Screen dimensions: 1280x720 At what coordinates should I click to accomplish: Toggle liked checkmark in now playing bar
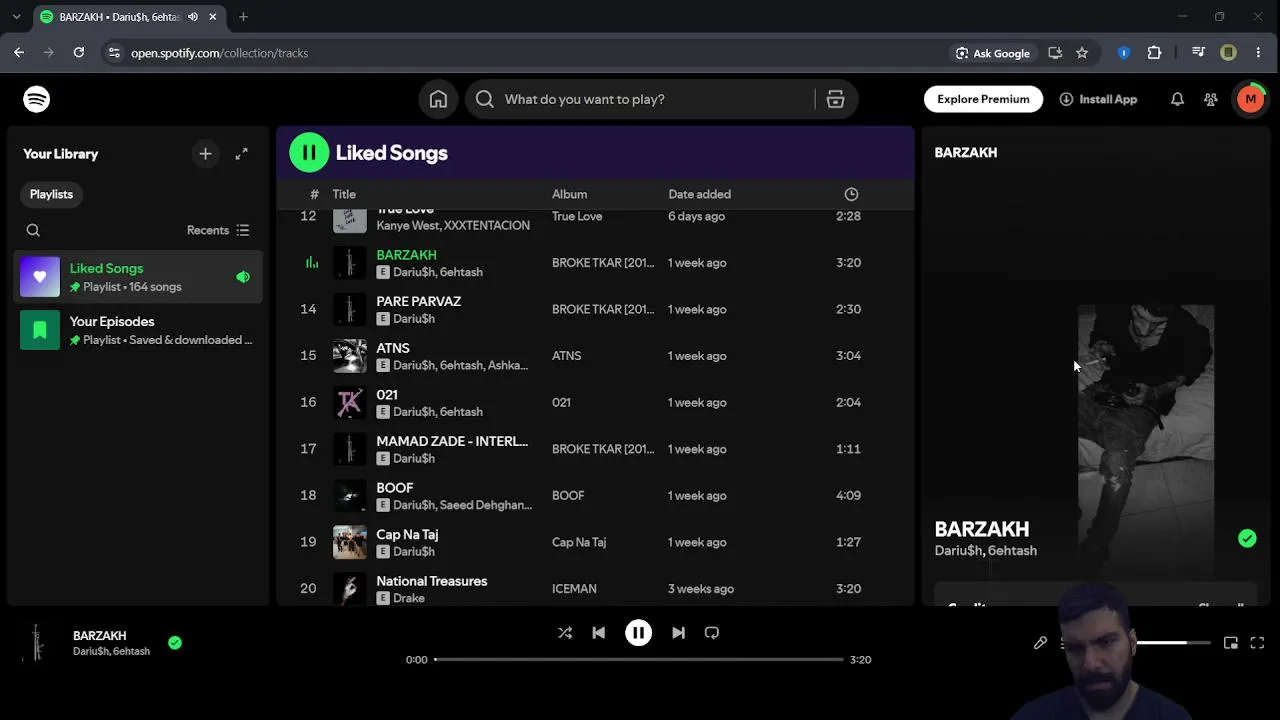(175, 643)
